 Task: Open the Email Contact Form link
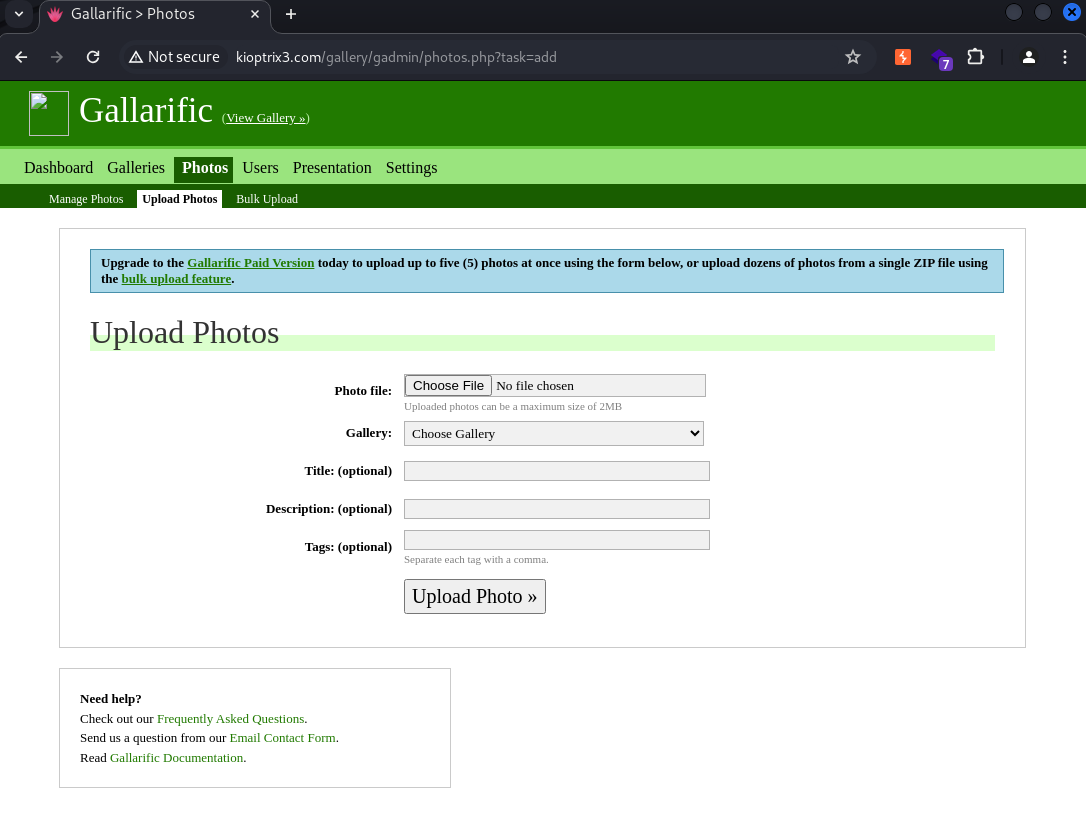pyautogui.click(x=283, y=738)
